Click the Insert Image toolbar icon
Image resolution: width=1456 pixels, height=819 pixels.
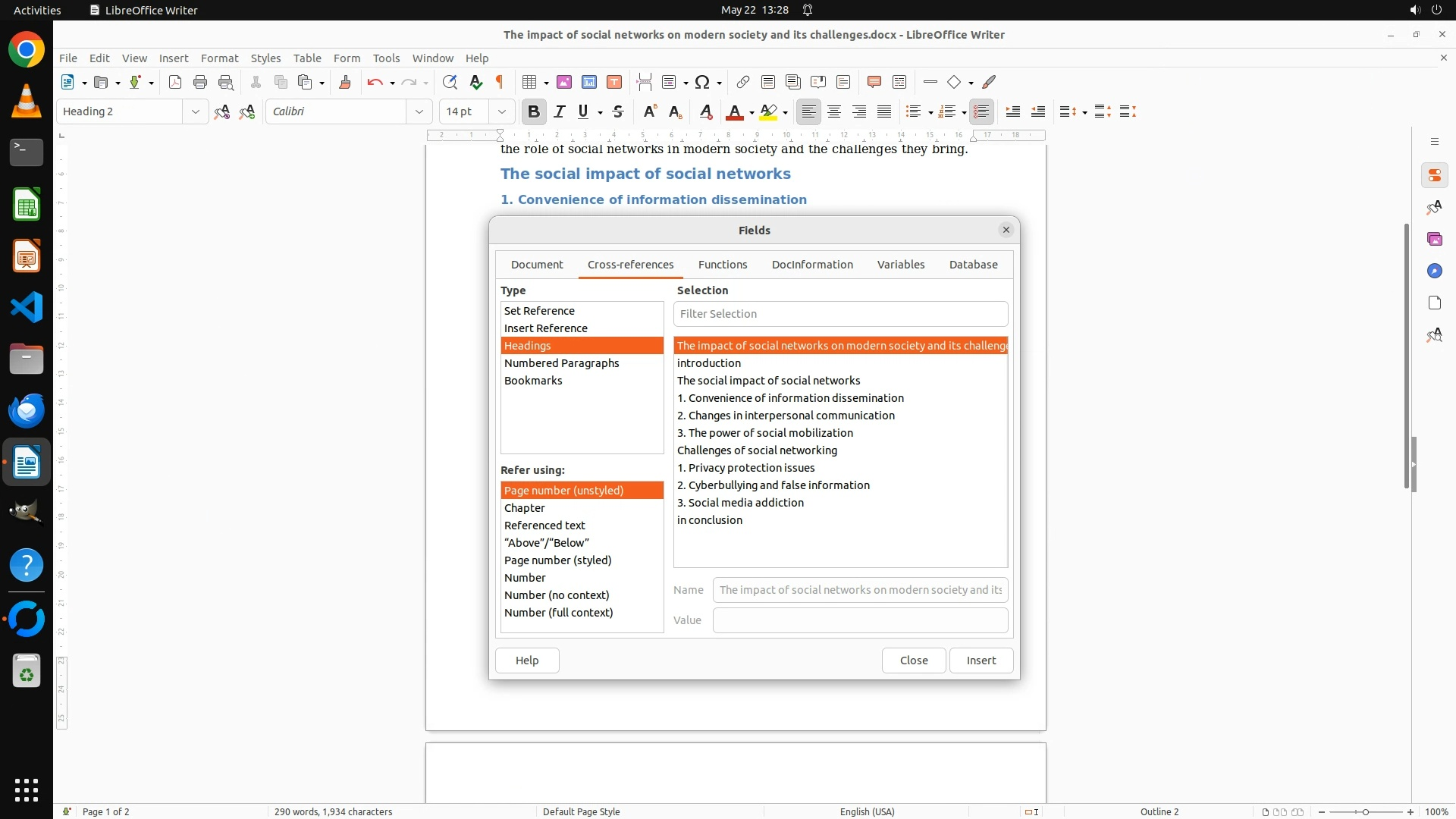coord(564,82)
